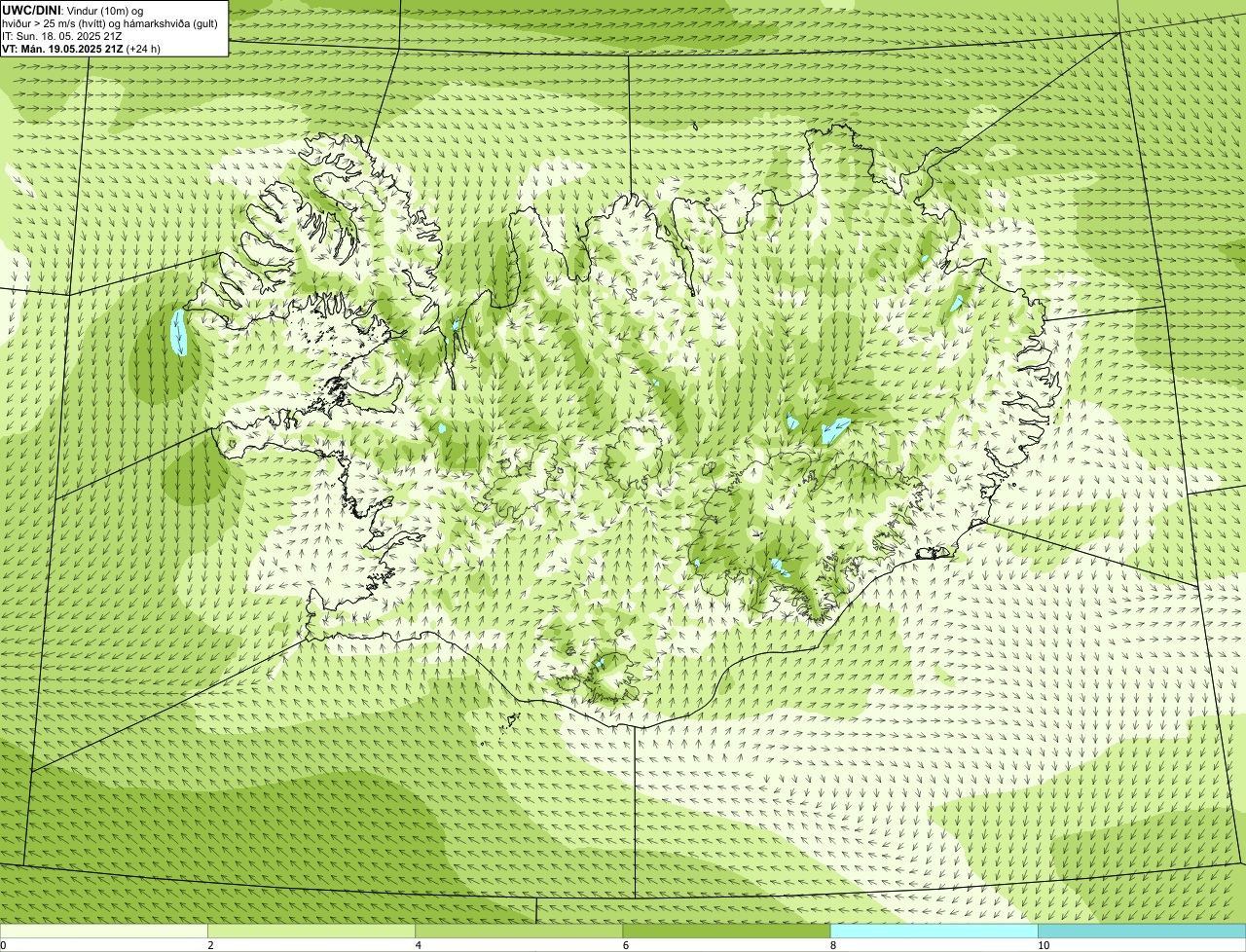Click the teal legend swatch above 10 m/s
Viewport: 1246px width, 952px height.
(x=1142, y=932)
